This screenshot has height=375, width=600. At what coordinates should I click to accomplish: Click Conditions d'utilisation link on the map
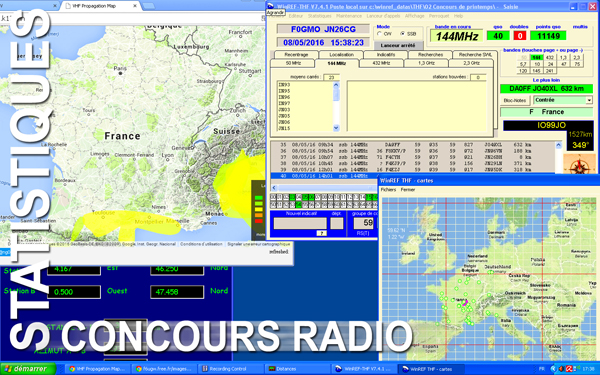[x=201, y=244]
